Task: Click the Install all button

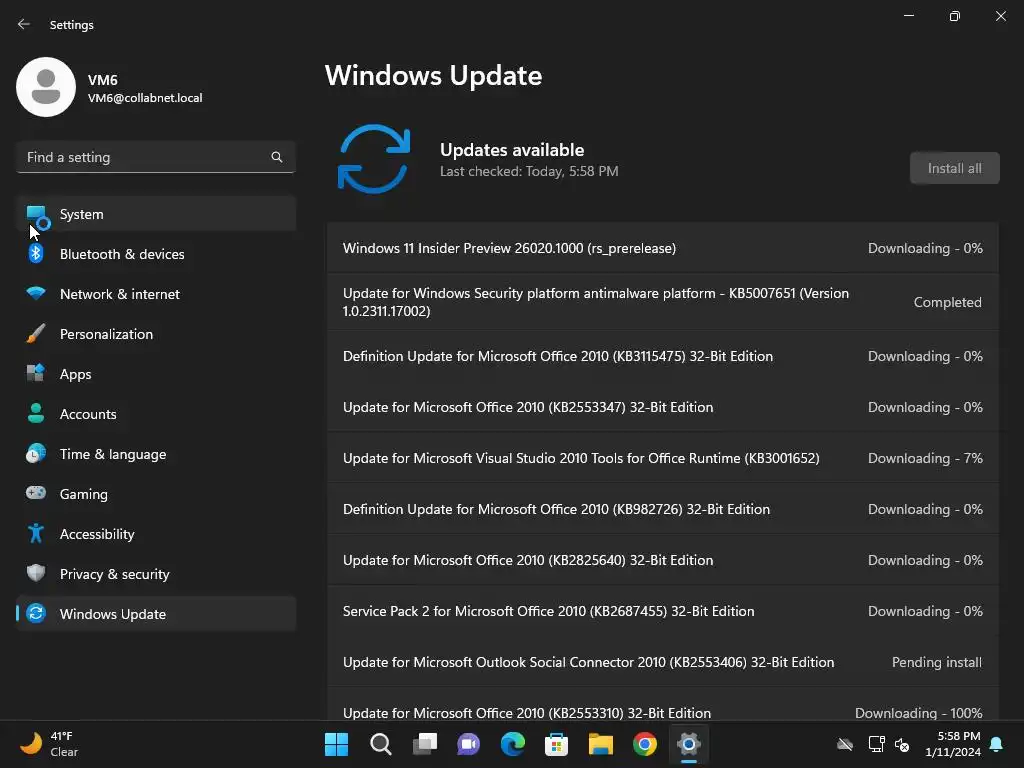Action: click(x=954, y=168)
